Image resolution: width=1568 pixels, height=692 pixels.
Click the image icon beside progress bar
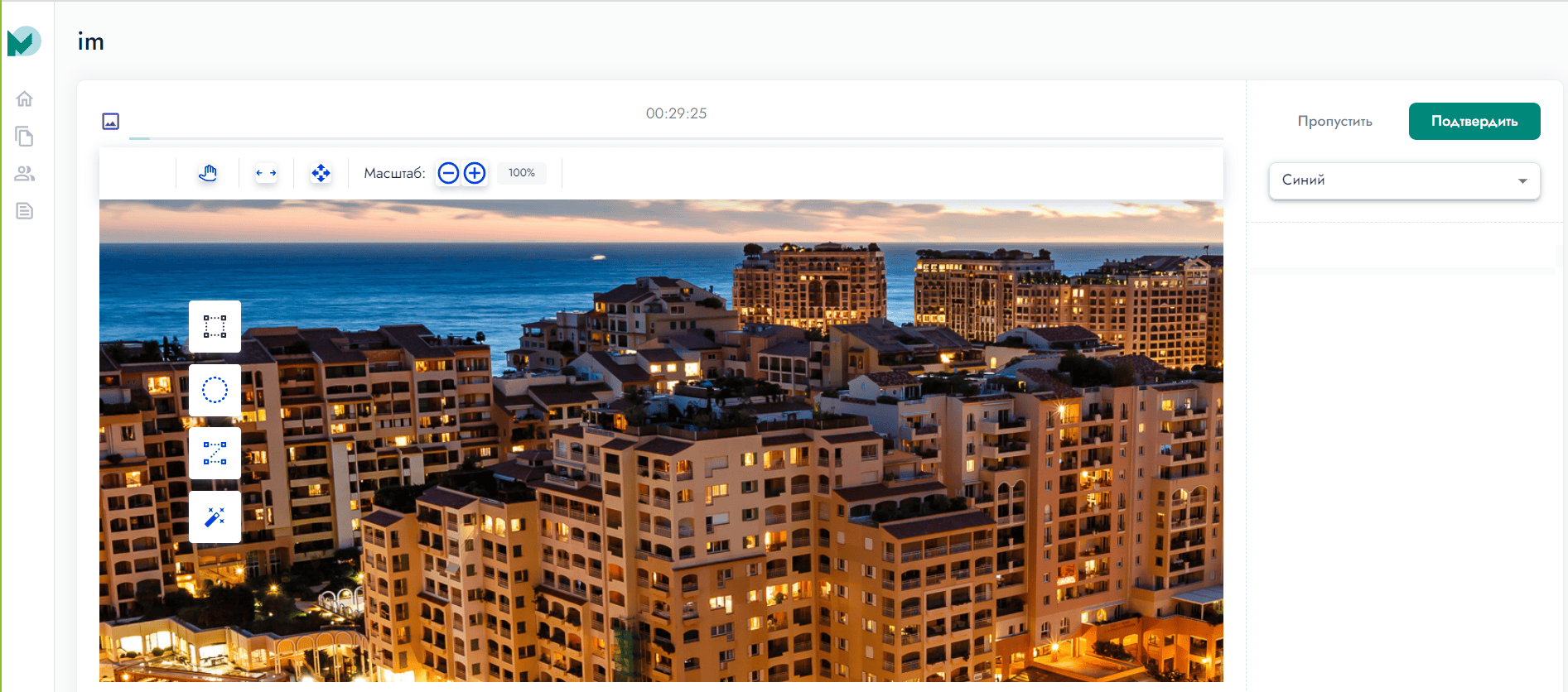click(x=110, y=122)
